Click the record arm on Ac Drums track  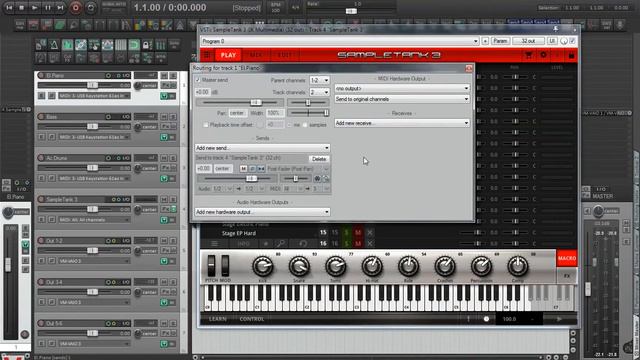coord(41,158)
